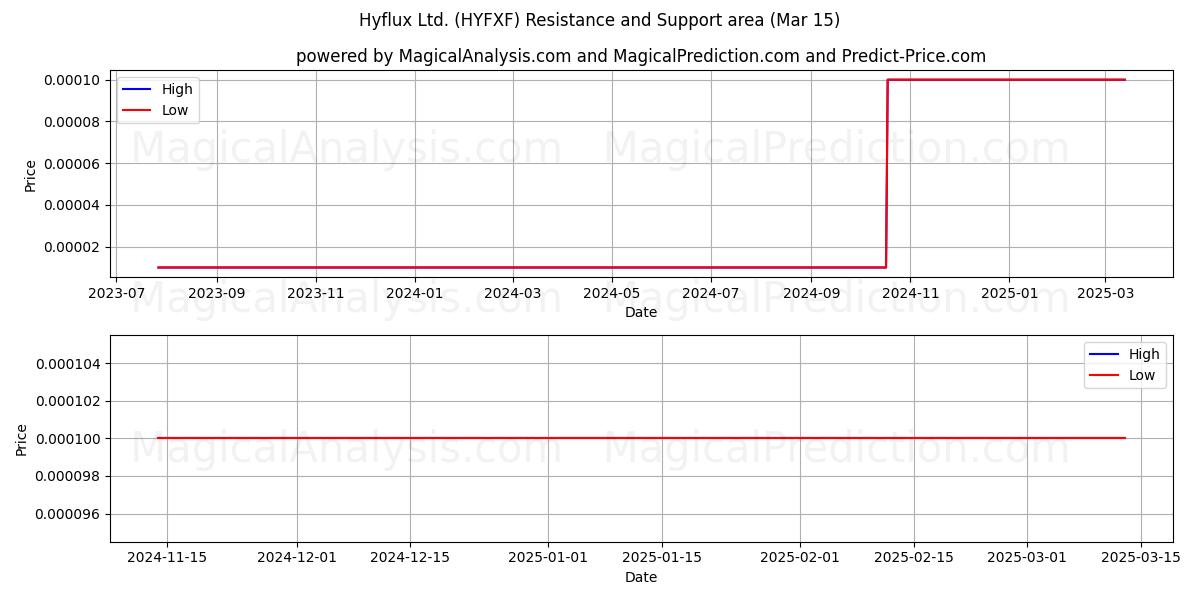
Task: Click the top chart date label 2023-09
Action: coord(217,294)
